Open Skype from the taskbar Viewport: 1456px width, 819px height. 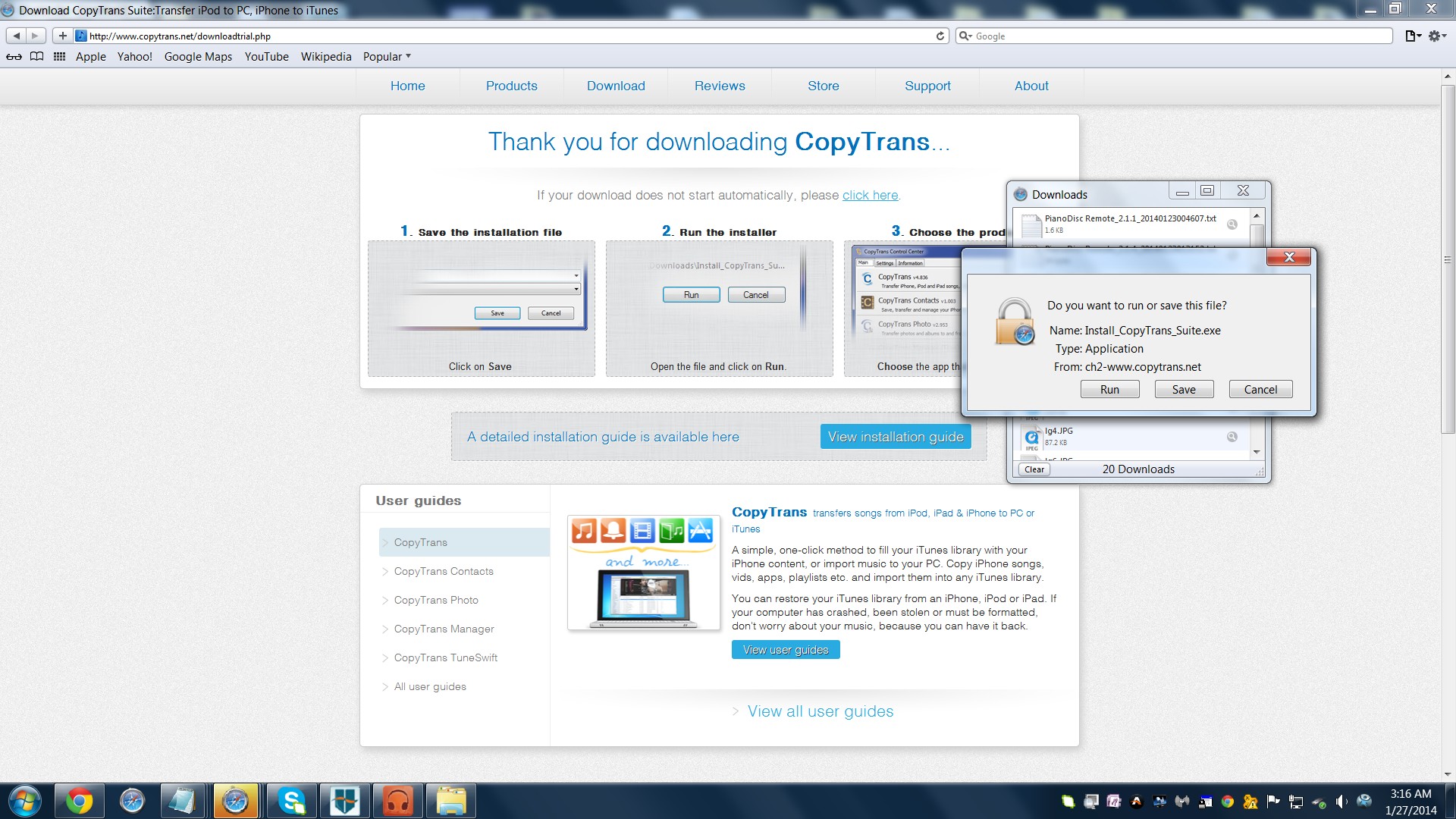coord(291,801)
